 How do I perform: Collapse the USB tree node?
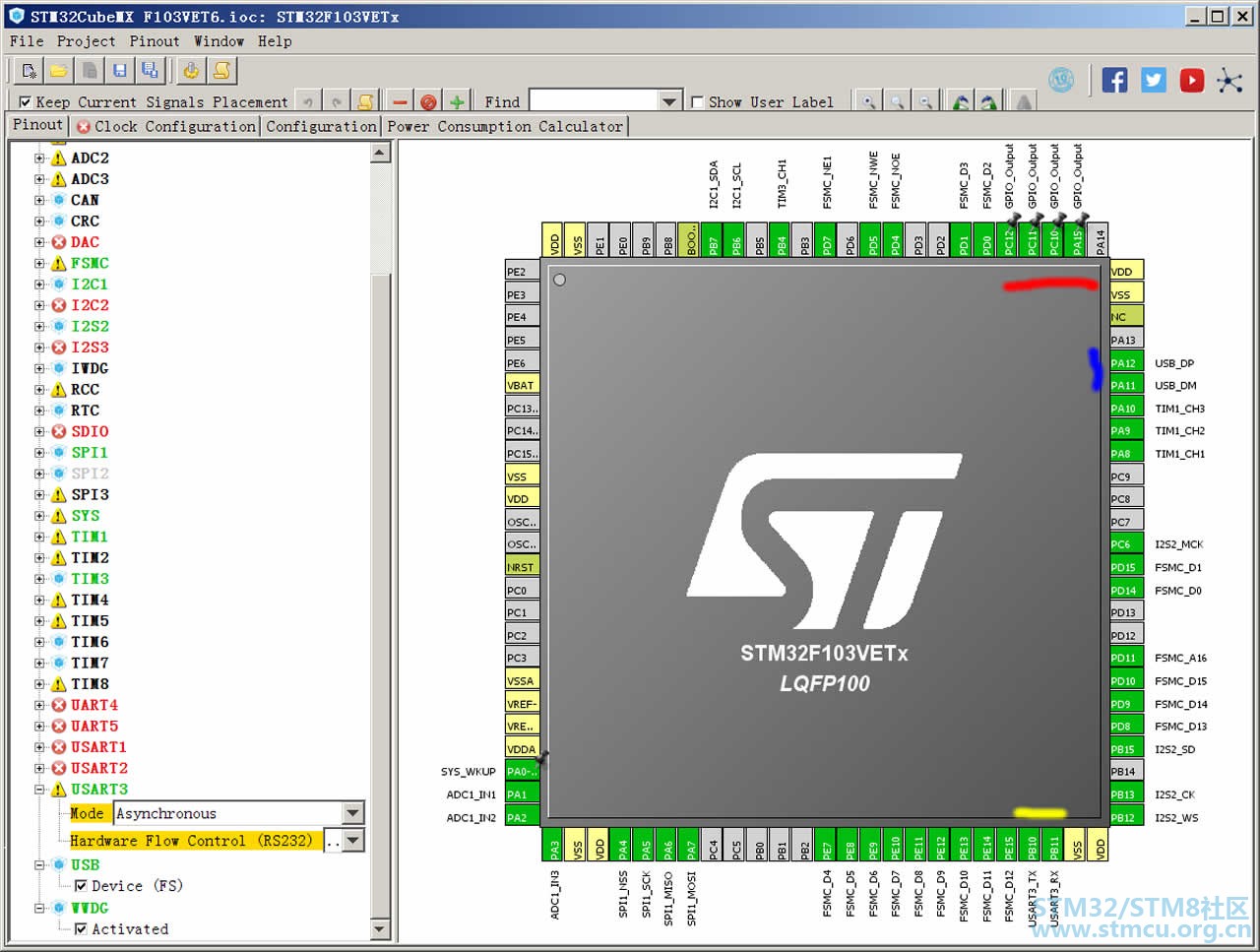pyautogui.click(x=39, y=865)
